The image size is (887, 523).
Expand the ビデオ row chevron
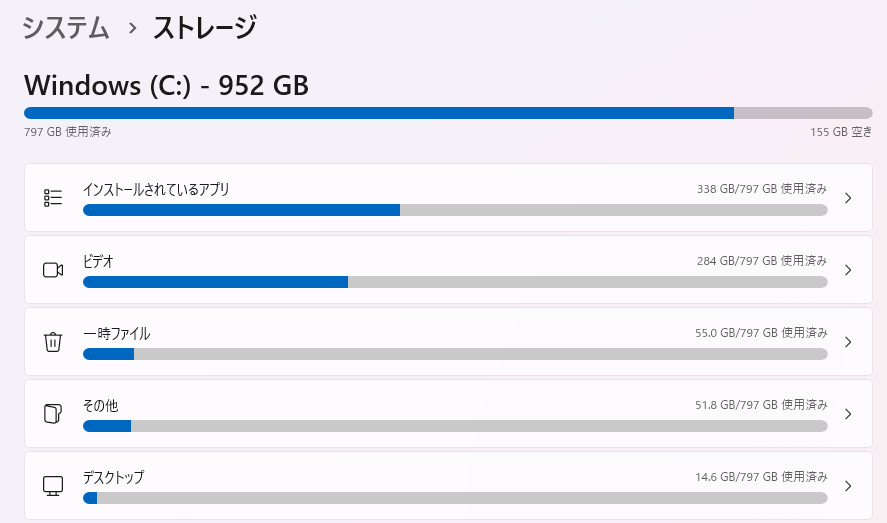click(x=848, y=270)
